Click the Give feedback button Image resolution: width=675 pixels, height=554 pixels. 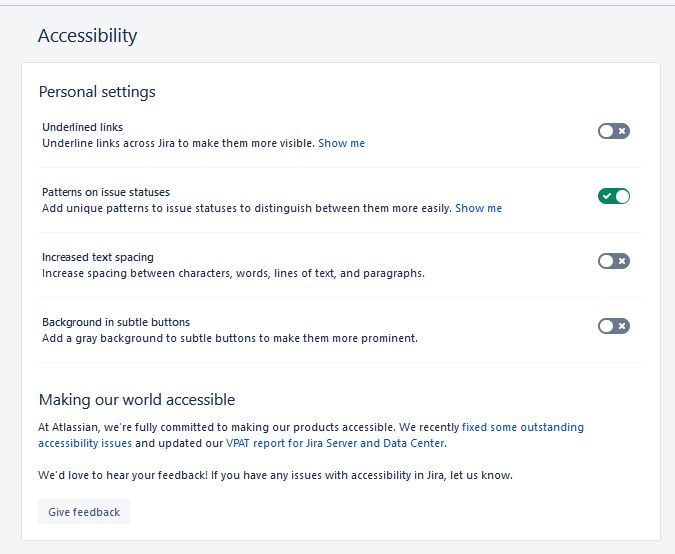[84, 512]
